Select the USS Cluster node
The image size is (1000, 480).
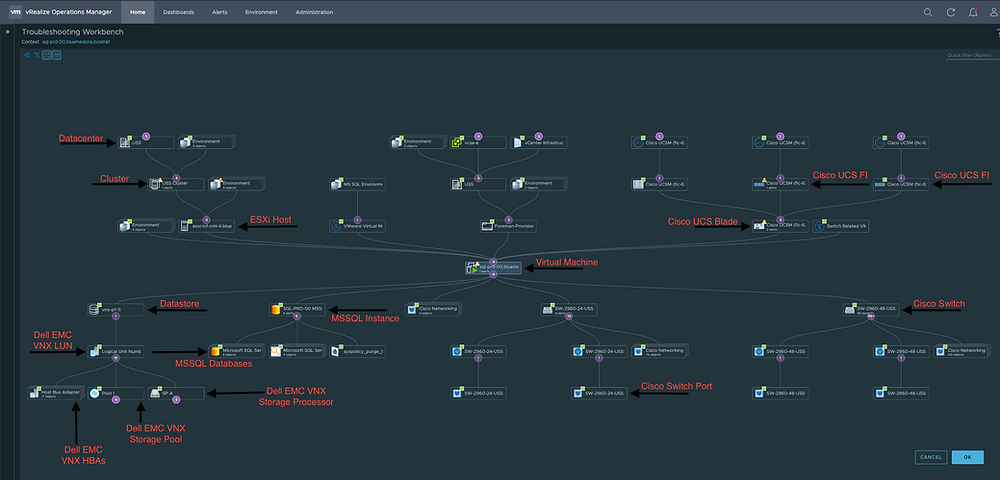point(177,185)
